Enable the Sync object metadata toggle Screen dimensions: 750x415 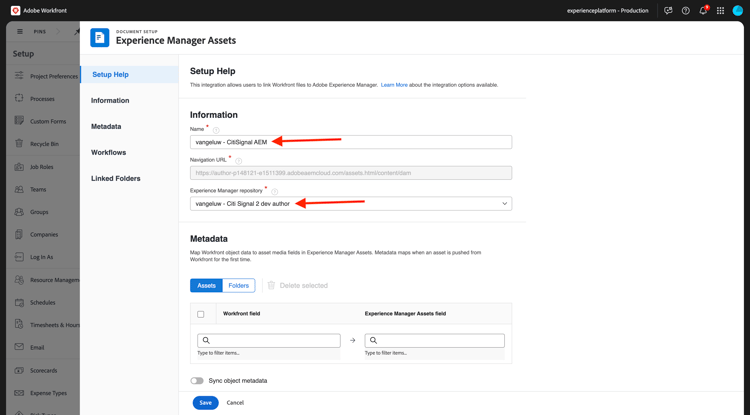(x=197, y=381)
